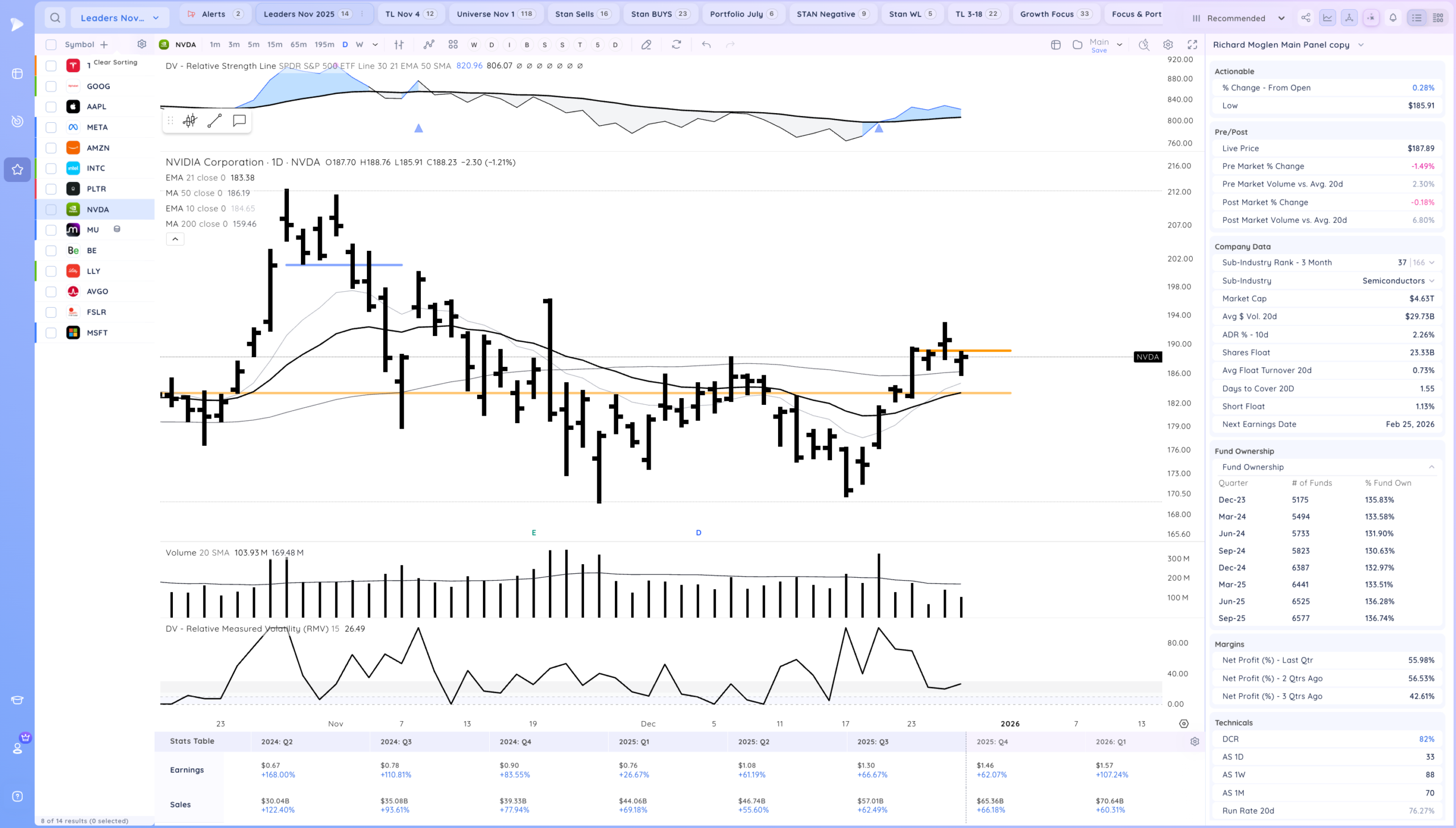The image size is (1456, 828).
Task: Toggle the select-all Symbol checkbox
Action: tap(51, 44)
